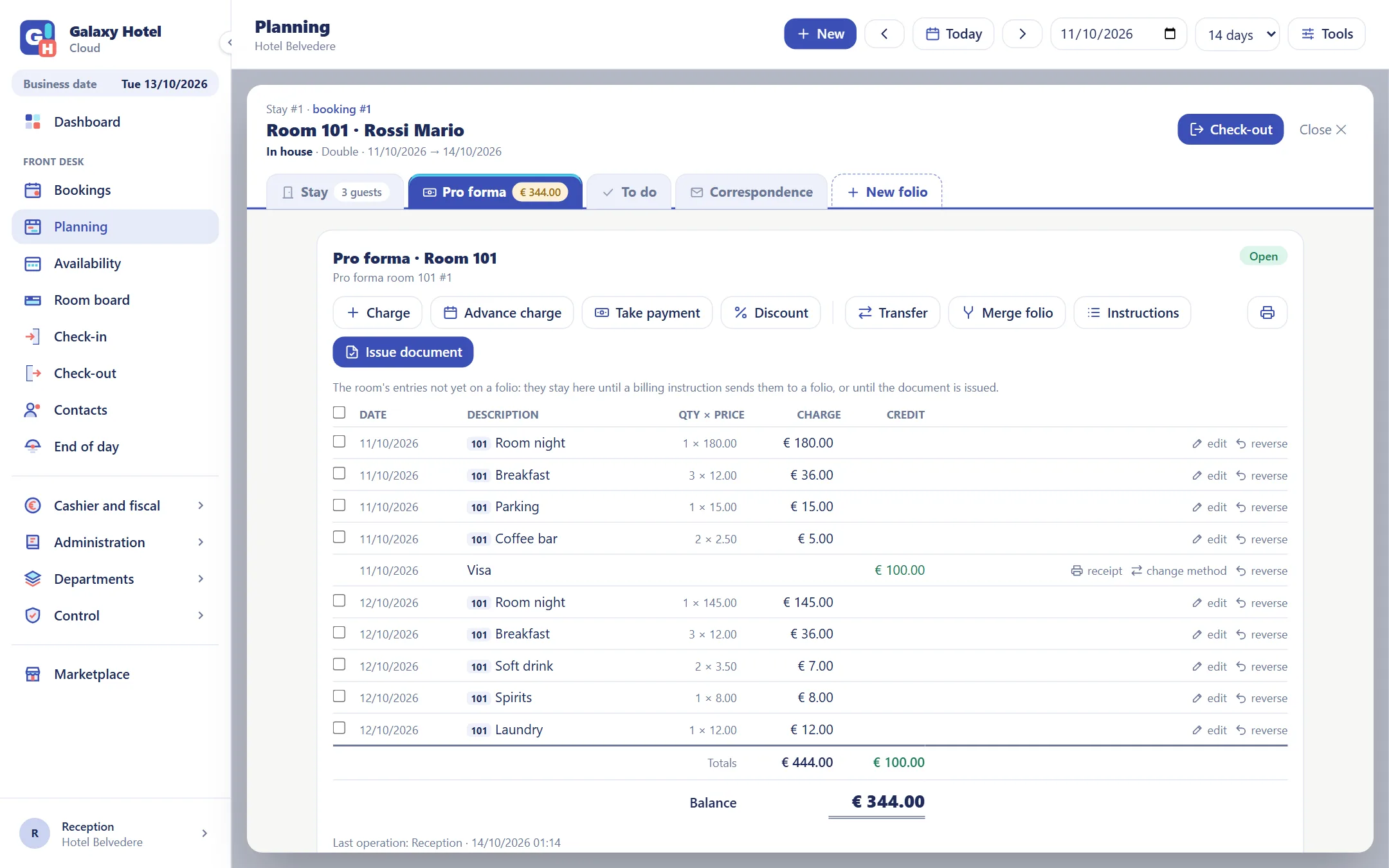Image resolution: width=1389 pixels, height=868 pixels.
Task: Expand Departments menu
Action: tap(115, 579)
